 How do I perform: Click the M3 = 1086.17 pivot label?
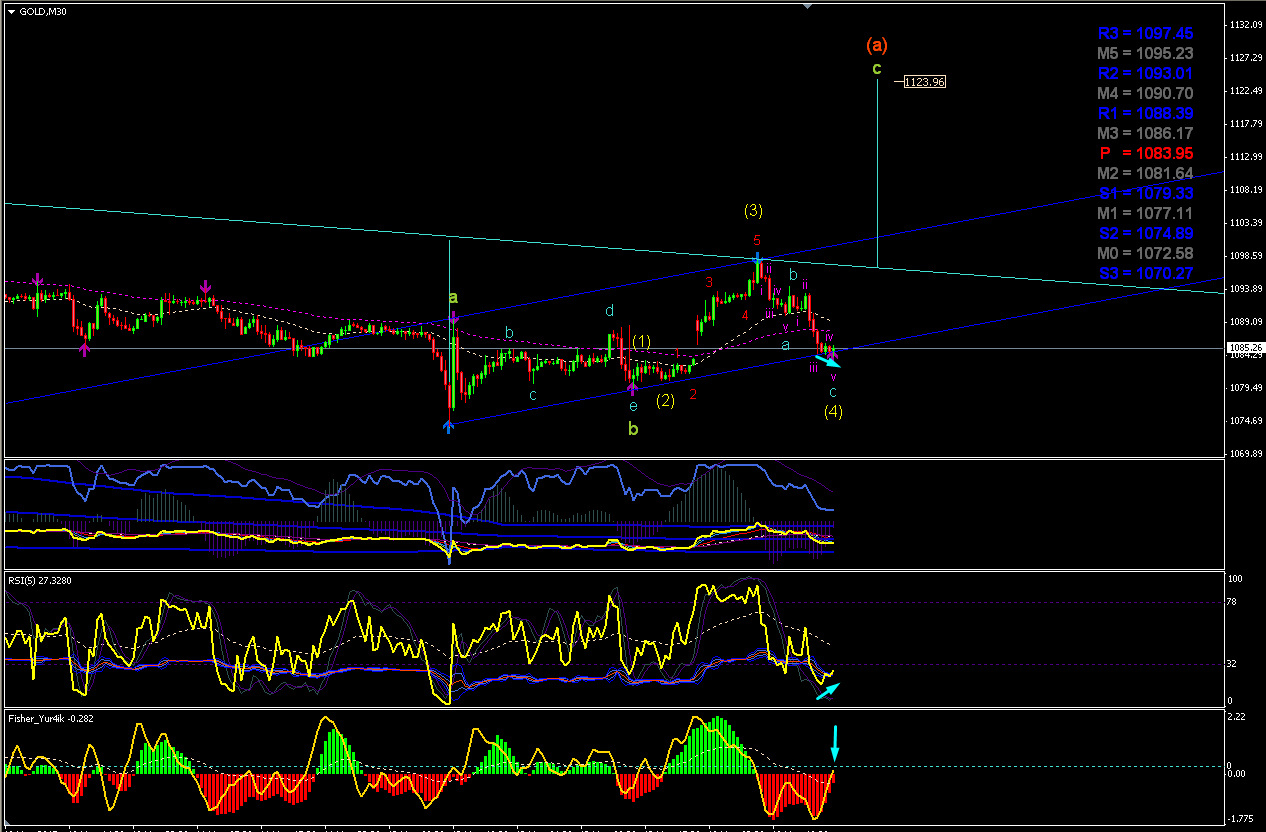click(x=1145, y=133)
